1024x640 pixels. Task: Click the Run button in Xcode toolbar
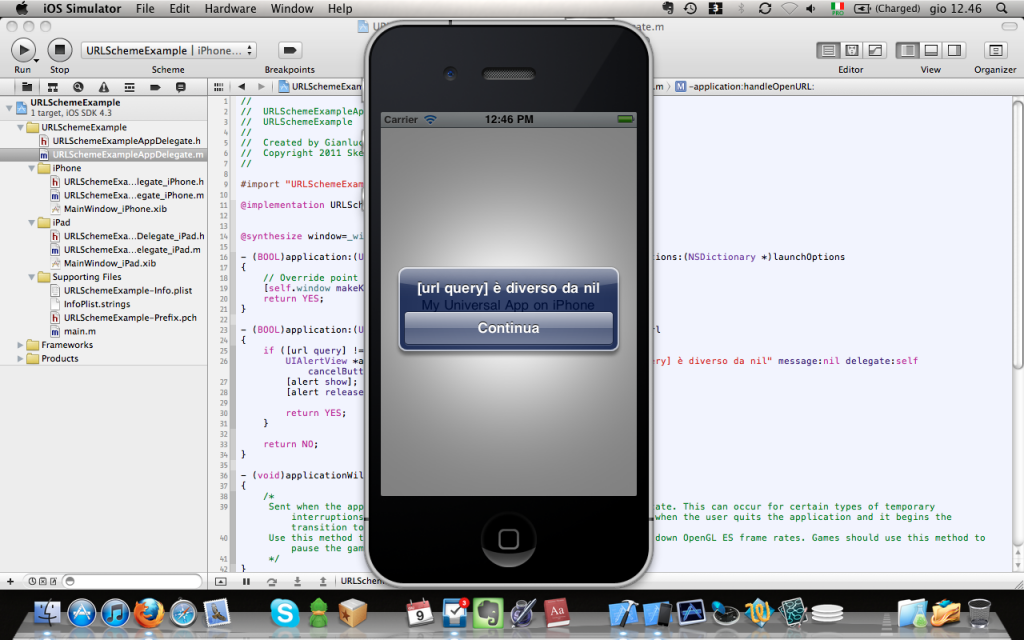tap(22, 49)
